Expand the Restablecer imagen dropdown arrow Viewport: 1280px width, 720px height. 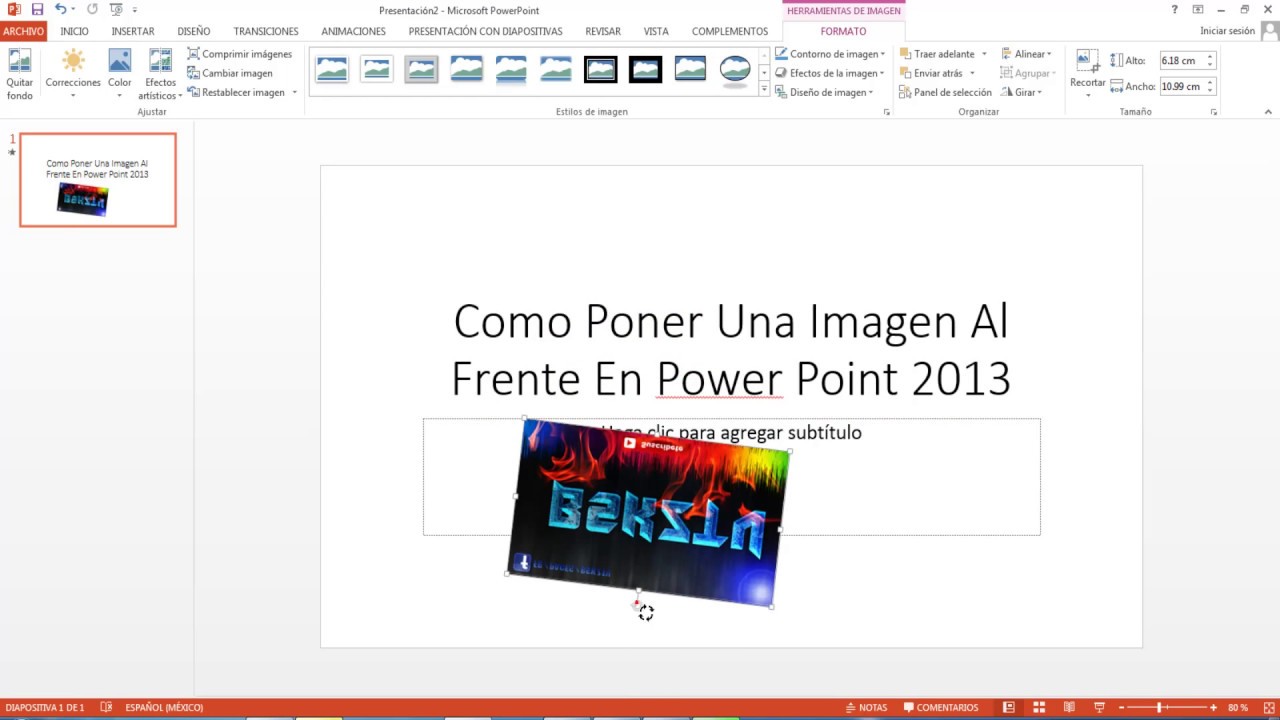(x=294, y=92)
